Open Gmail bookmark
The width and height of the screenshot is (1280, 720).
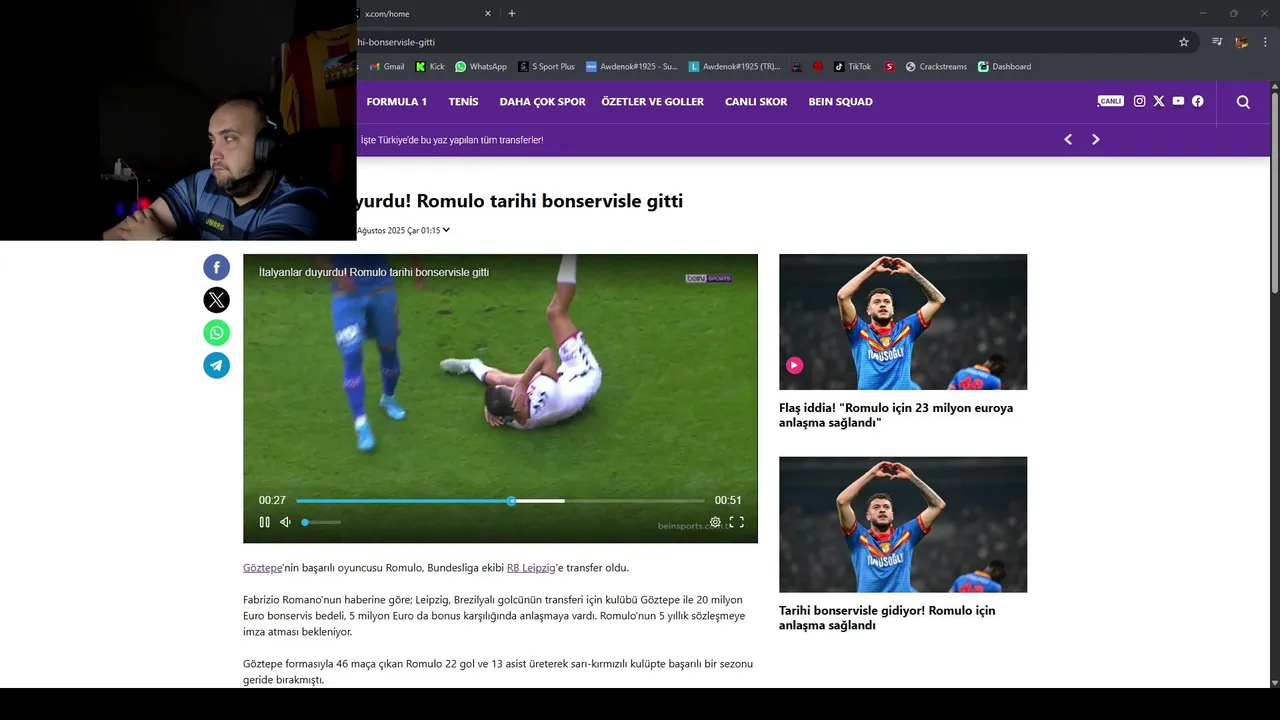point(387,66)
